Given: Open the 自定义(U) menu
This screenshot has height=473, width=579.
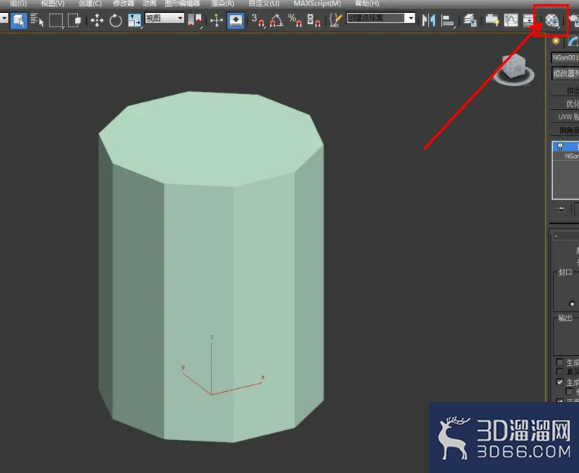Looking at the screenshot, I should pyautogui.click(x=264, y=4).
